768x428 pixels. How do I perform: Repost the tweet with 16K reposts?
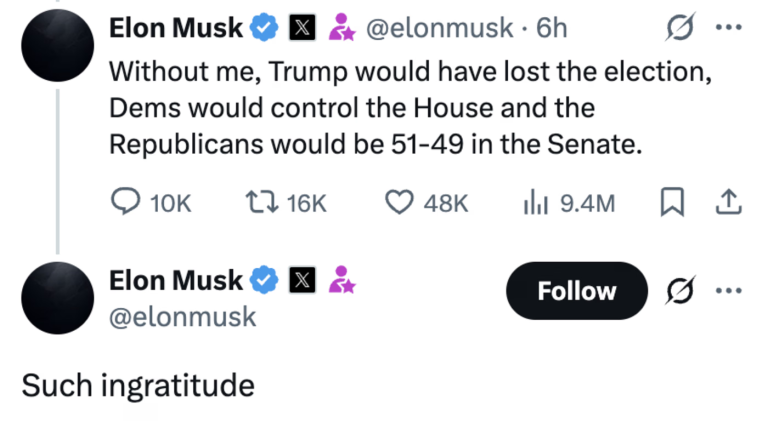click(x=256, y=203)
